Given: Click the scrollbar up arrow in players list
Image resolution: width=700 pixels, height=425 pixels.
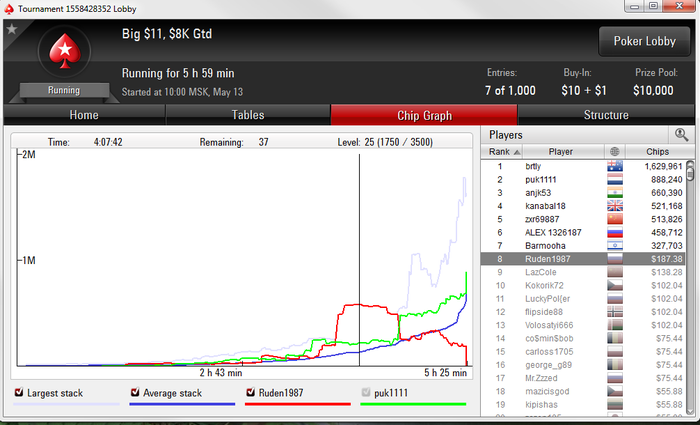Looking at the screenshot, I should click(690, 163).
